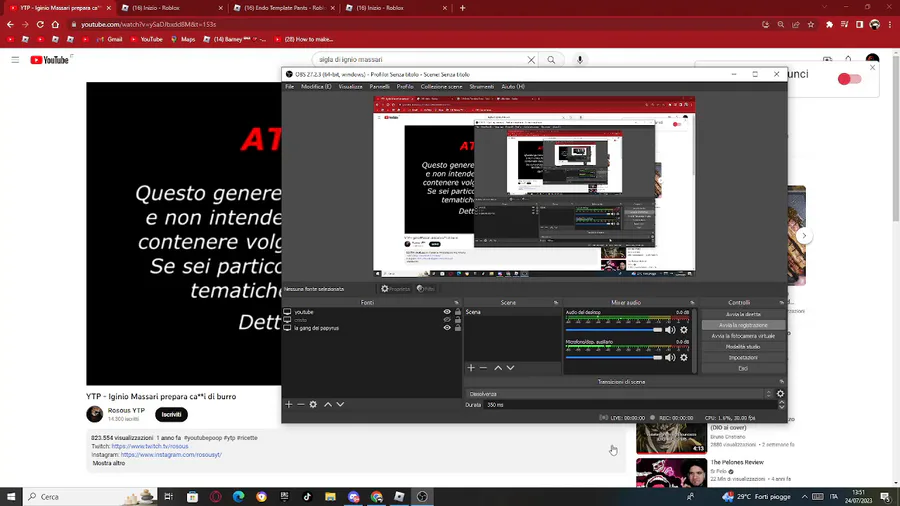Click the YouTube search magnifier button
900x506 pixels.
(x=551, y=60)
